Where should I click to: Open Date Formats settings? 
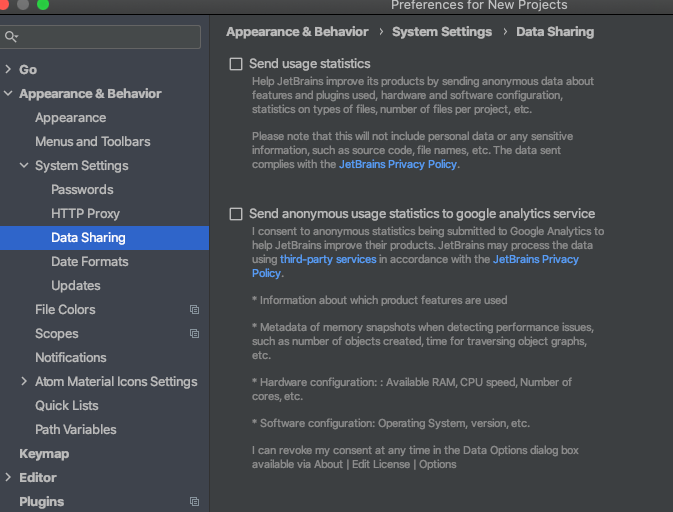[x=90, y=262]
